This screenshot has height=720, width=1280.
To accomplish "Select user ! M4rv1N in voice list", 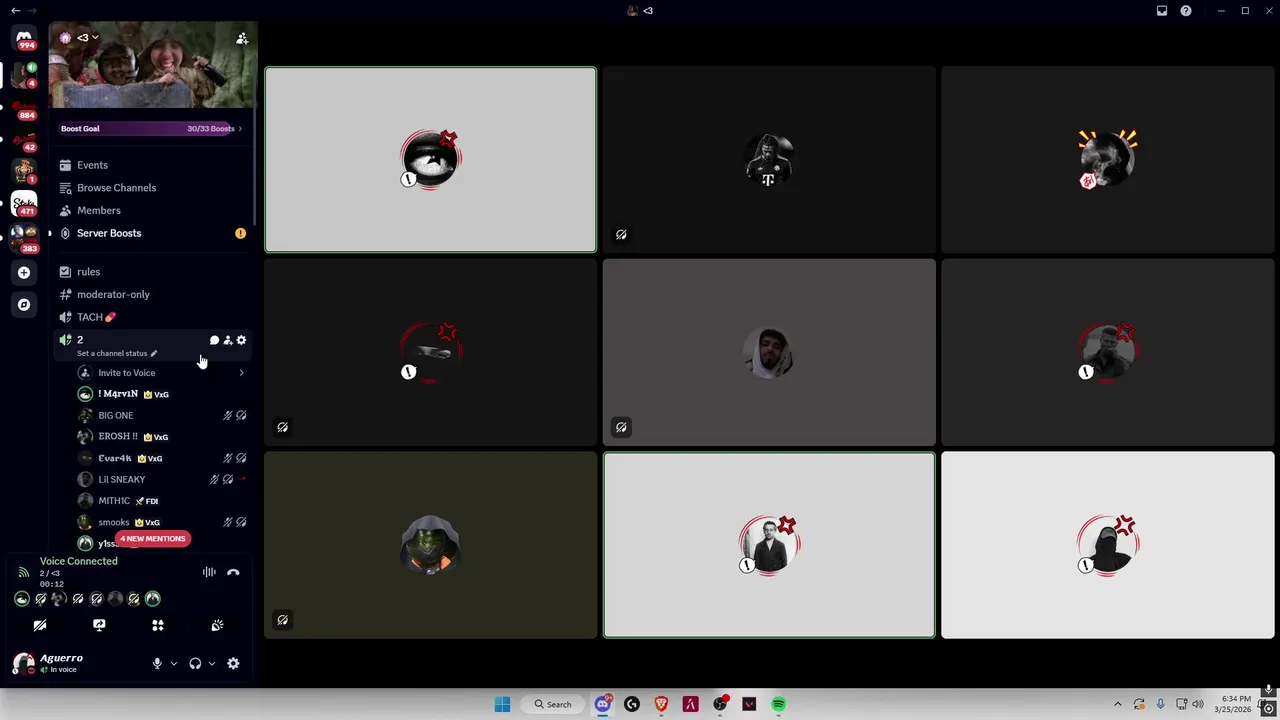I will [x=162, y=394].
